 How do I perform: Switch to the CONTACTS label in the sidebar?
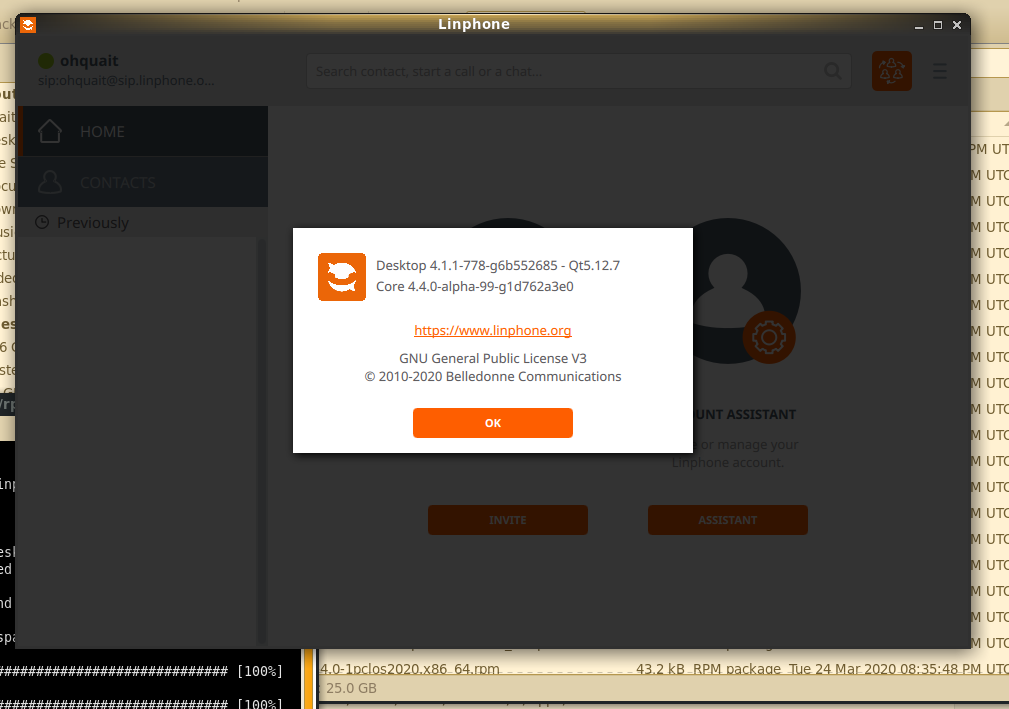coord(118,182)
